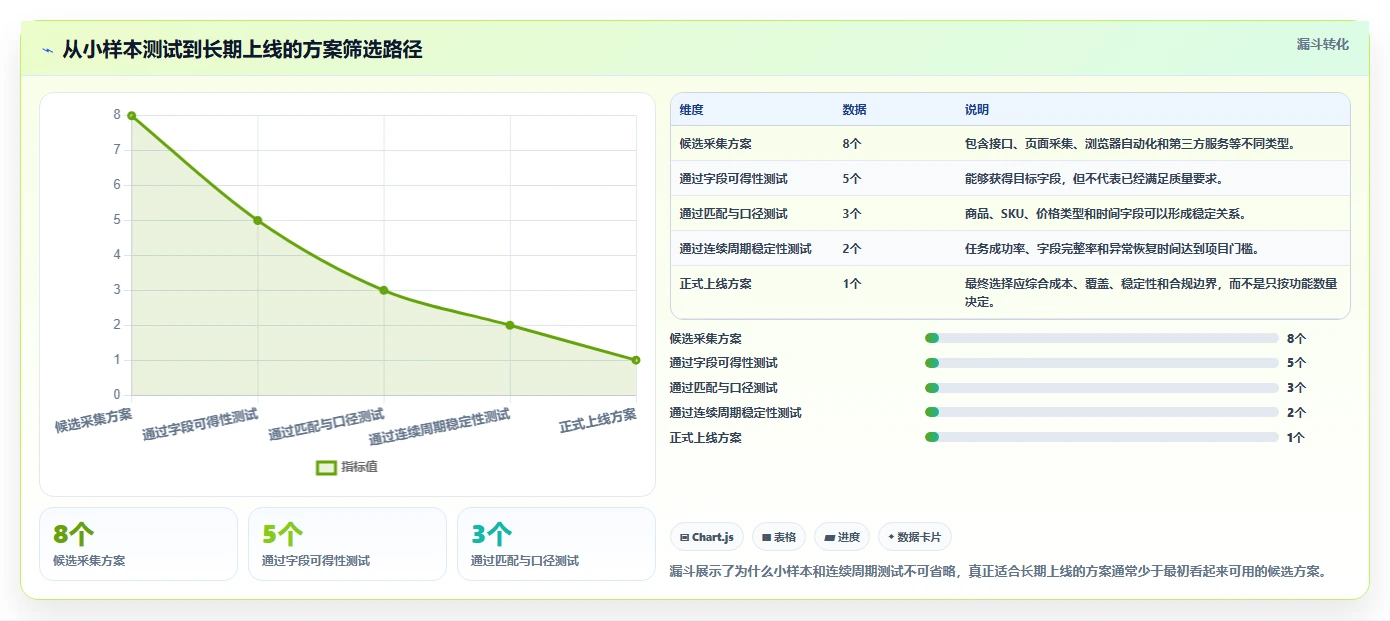Click the chart point for 通过连续周期稳定性测试
Viewport: 1390px width, 621px height.
tap(510, 325)
